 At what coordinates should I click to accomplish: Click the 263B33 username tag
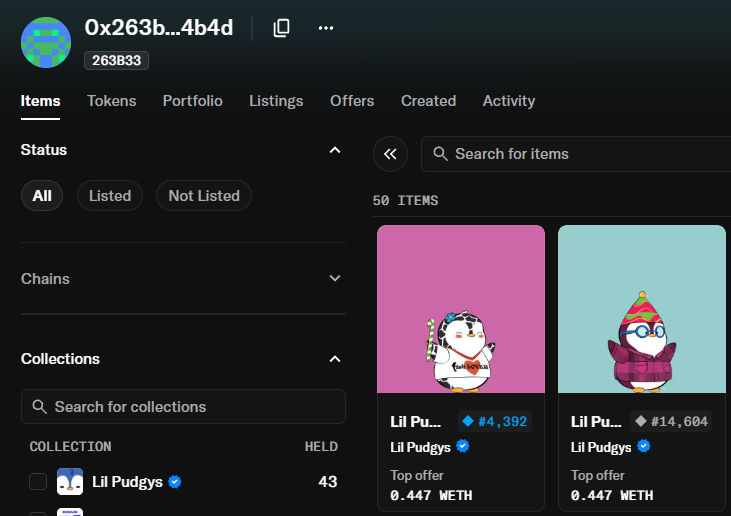pyautogui.click(x=117, y=61)
